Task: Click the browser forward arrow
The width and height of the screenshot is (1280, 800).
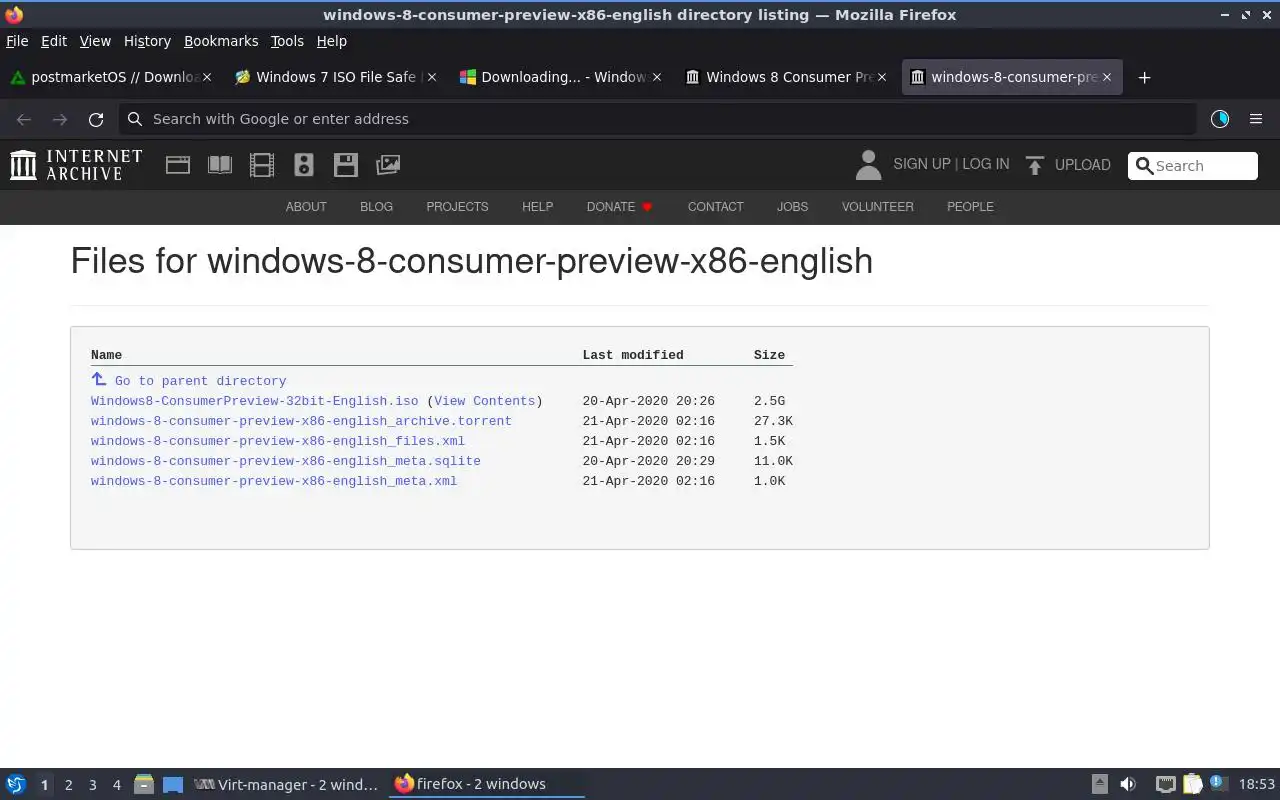Action: coord(60,119)
